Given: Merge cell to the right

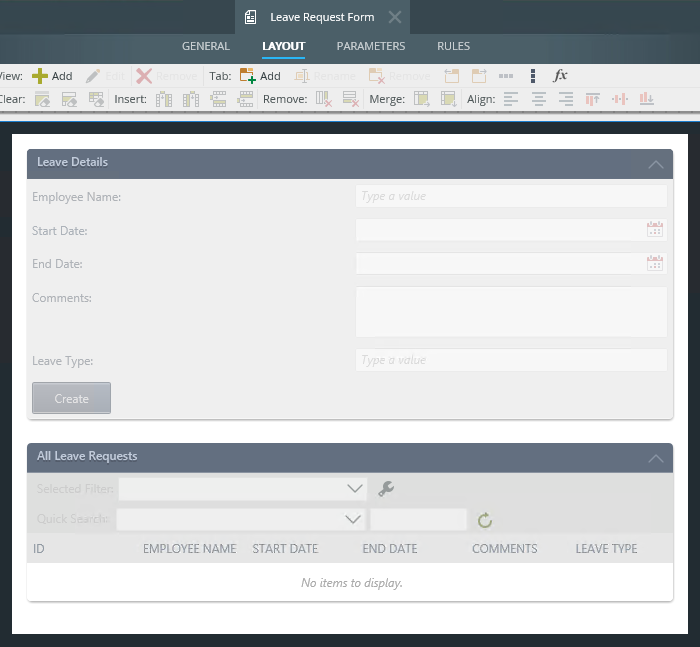Looking at the screenshot, I should pyautogui.click(x=422, y=99).
